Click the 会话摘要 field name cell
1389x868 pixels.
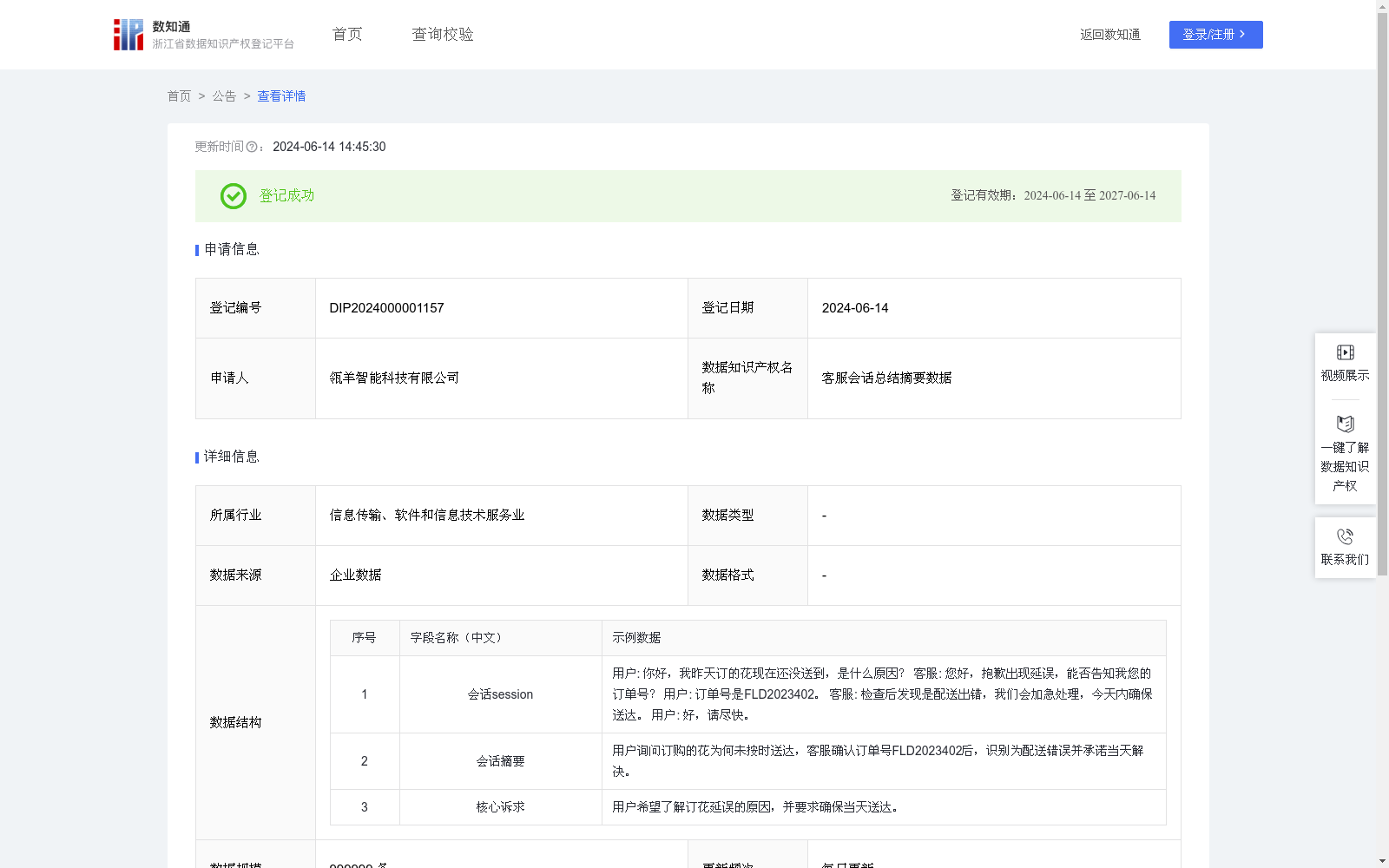point(501,761)
